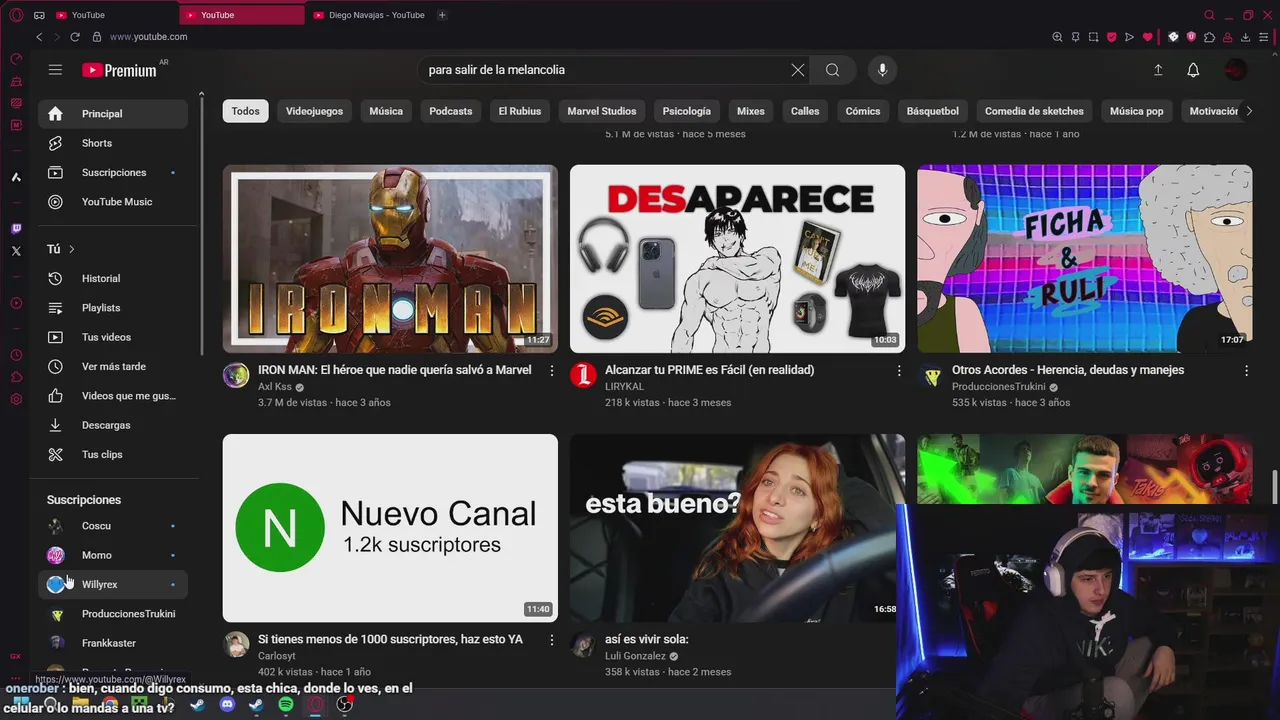Open Coscu subscription channel

(113, 526)
